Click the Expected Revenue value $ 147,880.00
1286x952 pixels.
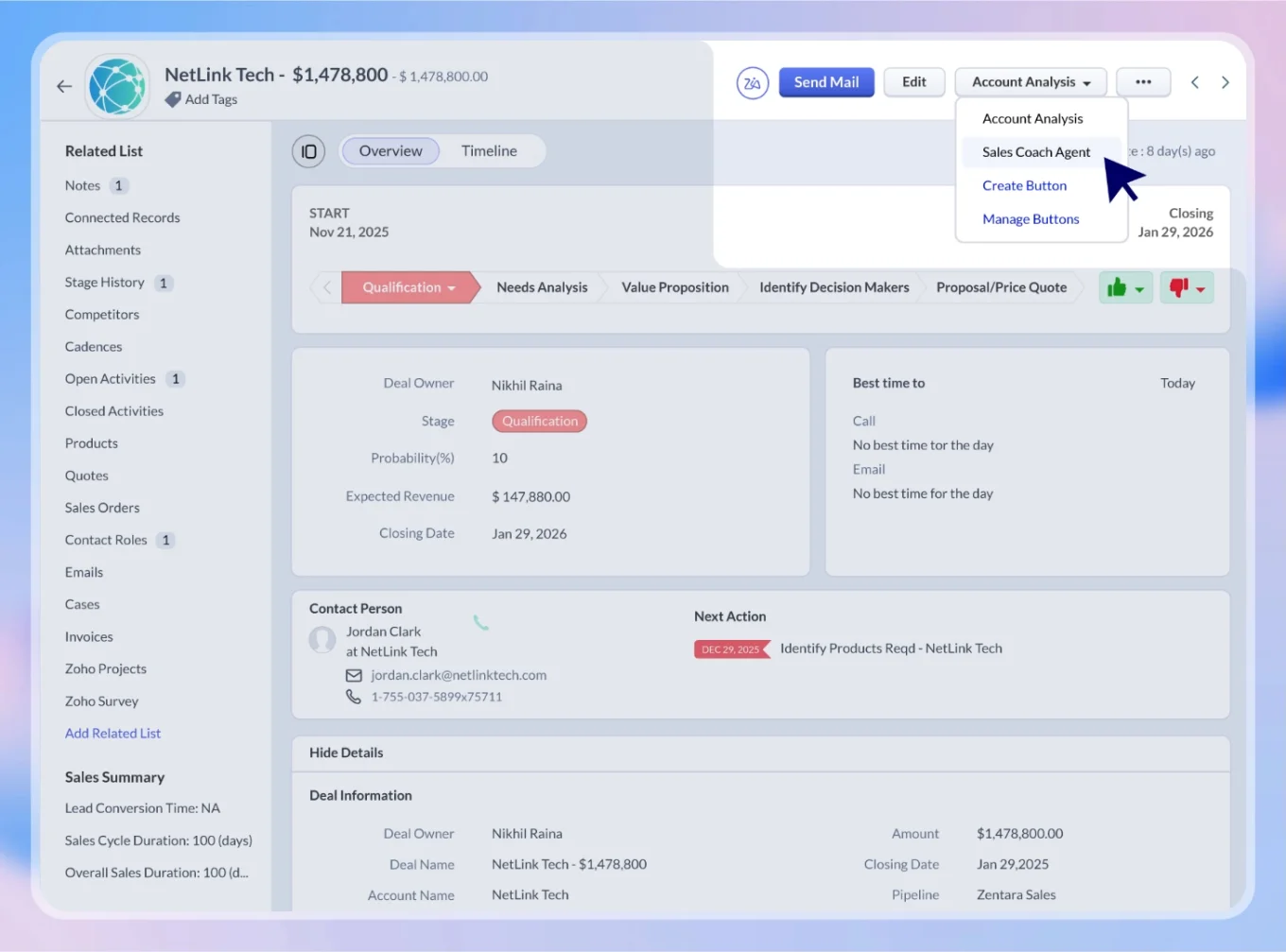(x=530, y=497)
